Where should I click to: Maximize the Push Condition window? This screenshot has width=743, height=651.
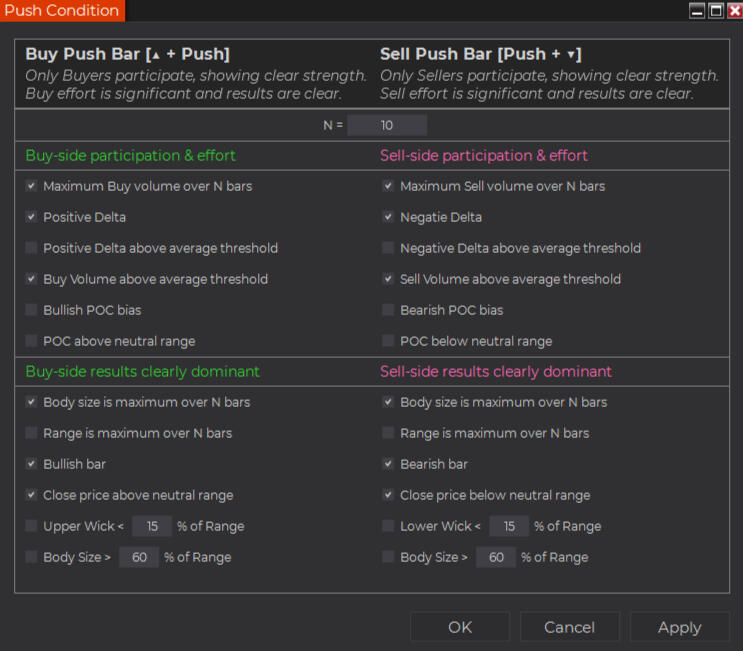coord(715,11)
